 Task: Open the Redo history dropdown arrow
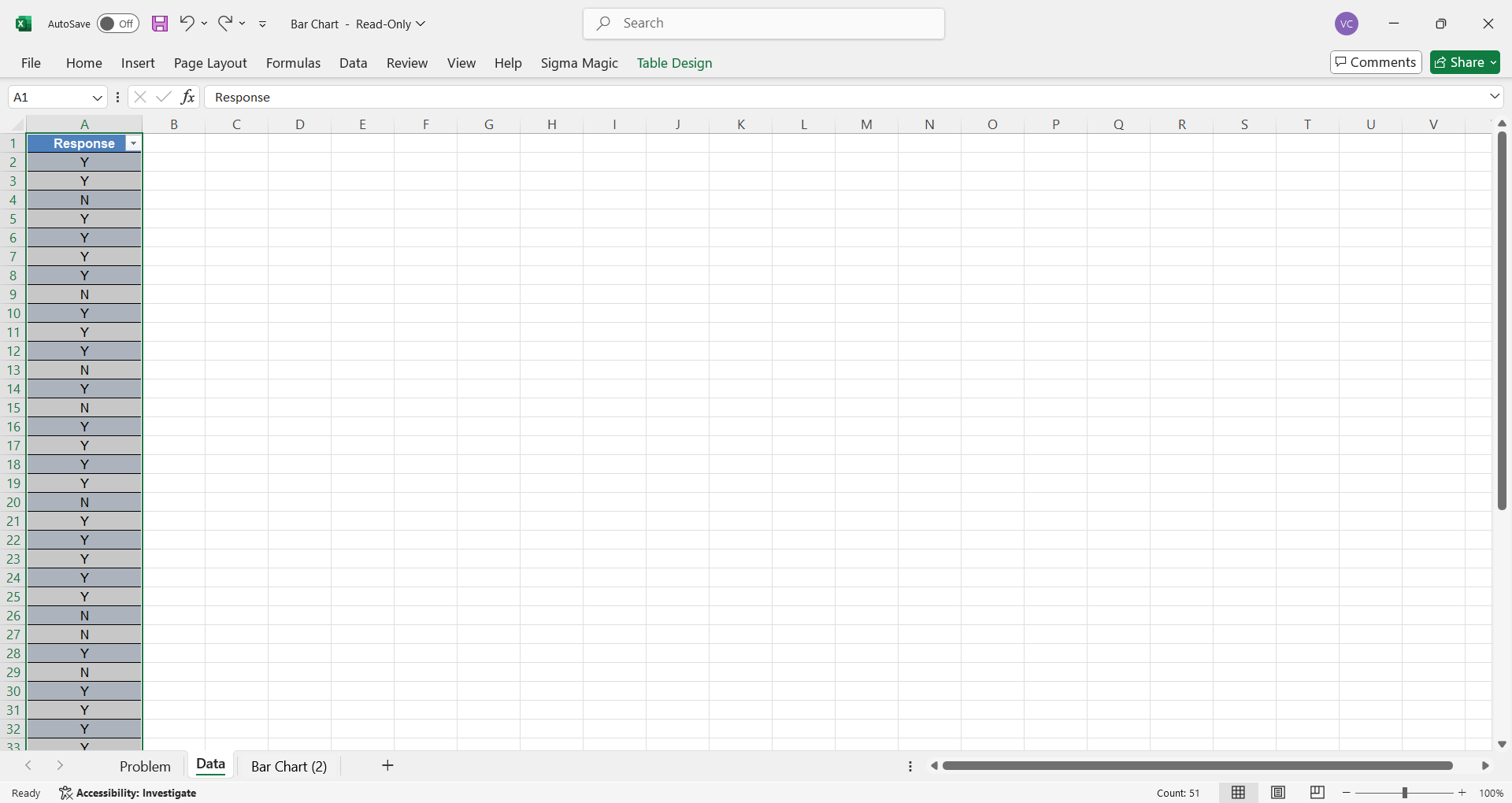(x=243, y=24)
